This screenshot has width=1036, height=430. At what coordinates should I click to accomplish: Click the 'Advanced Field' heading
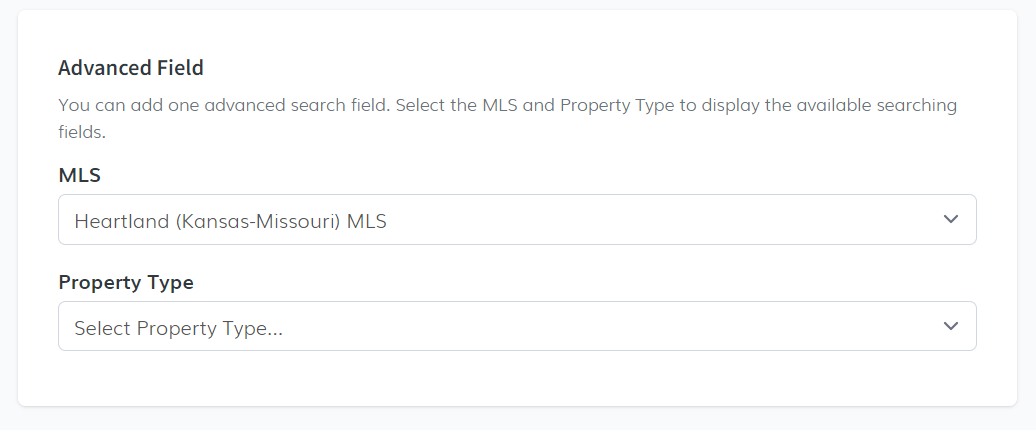pos(131,68)
